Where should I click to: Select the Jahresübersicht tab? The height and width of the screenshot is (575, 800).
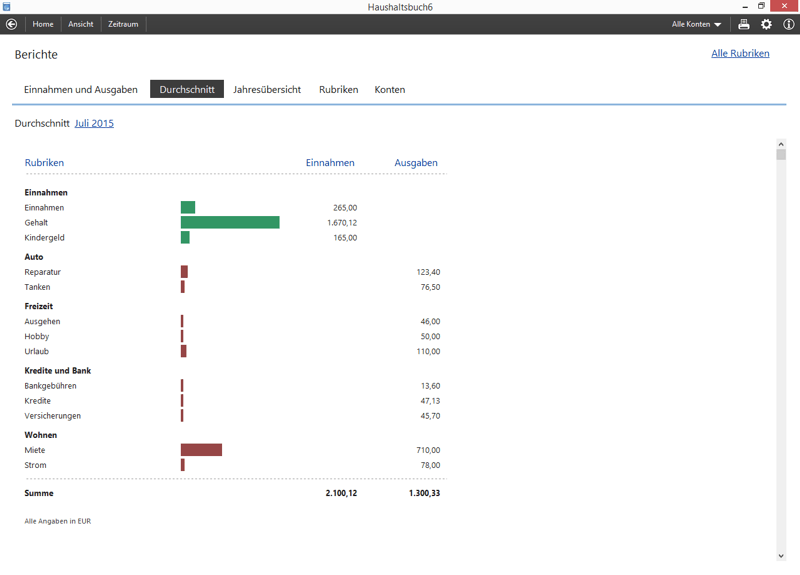267,90
